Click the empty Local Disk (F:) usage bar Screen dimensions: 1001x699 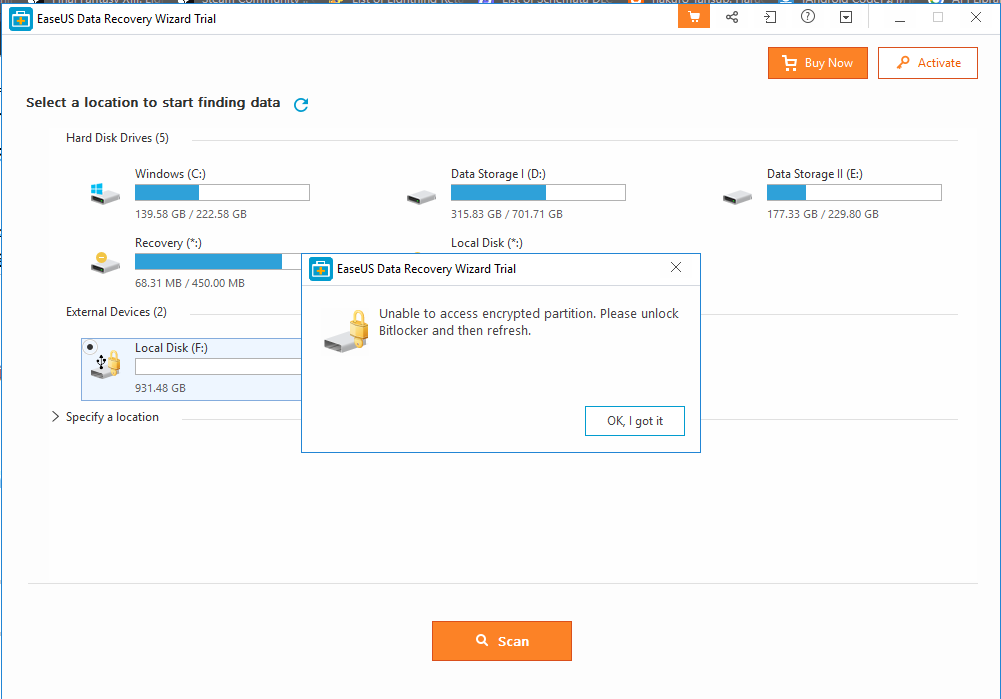pos(218,366)
